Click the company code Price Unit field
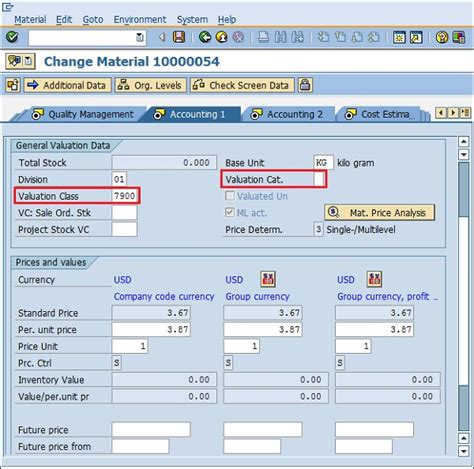Screen dimensions: 474x469 click(130, 346)
